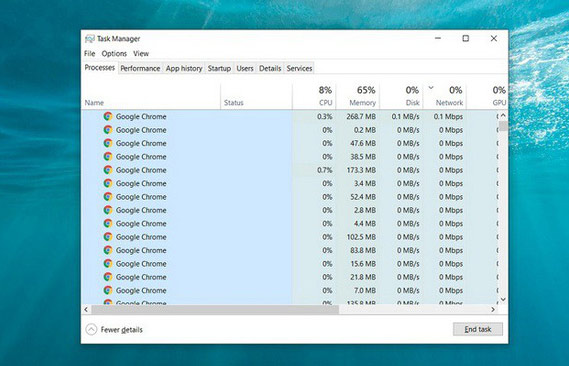Click the 0.1 MB/s disk value
569x366 pixels.
coord(405,116)
